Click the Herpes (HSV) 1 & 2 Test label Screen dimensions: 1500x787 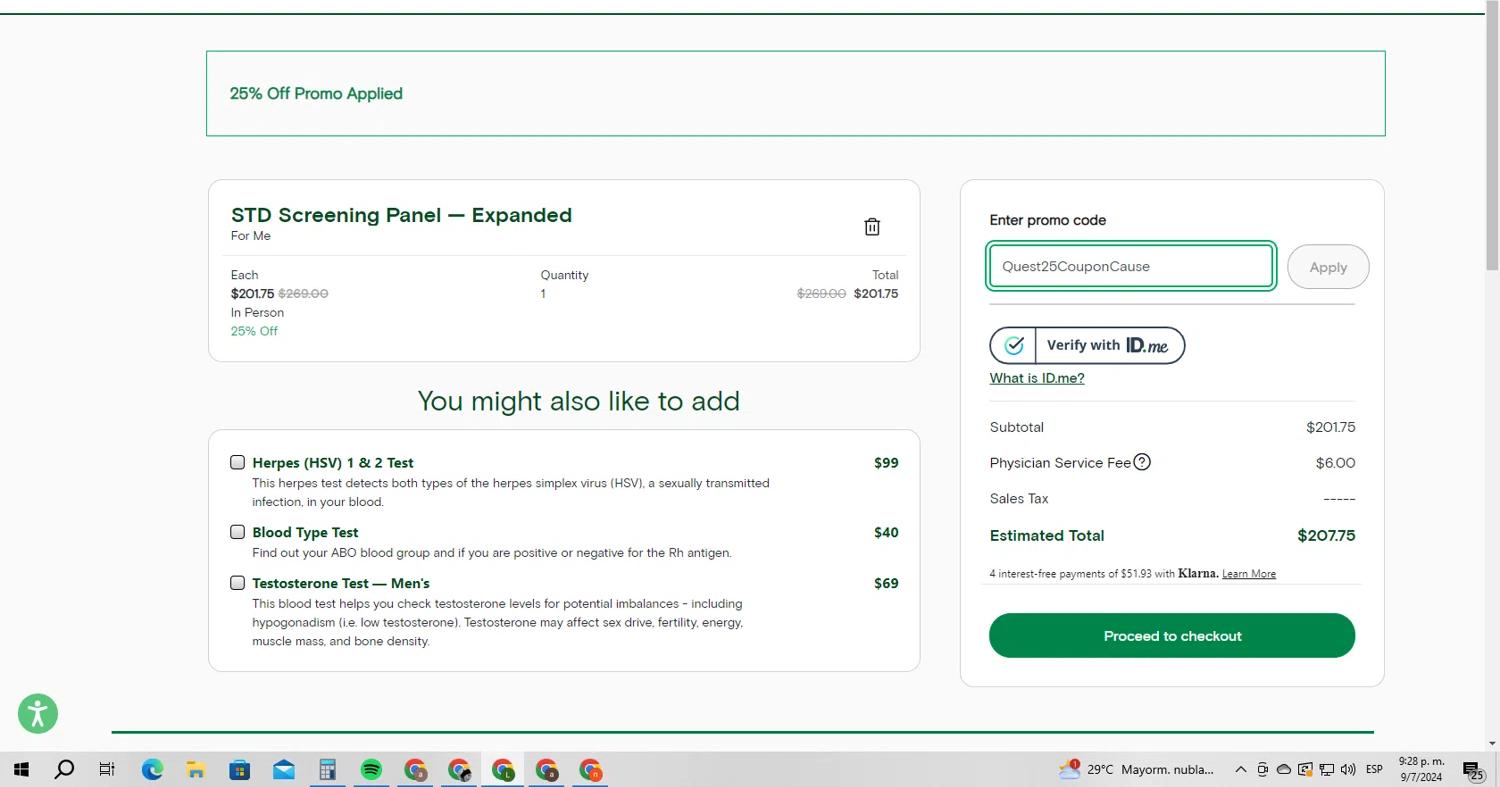pyautogui.click(x=333, y=463)
